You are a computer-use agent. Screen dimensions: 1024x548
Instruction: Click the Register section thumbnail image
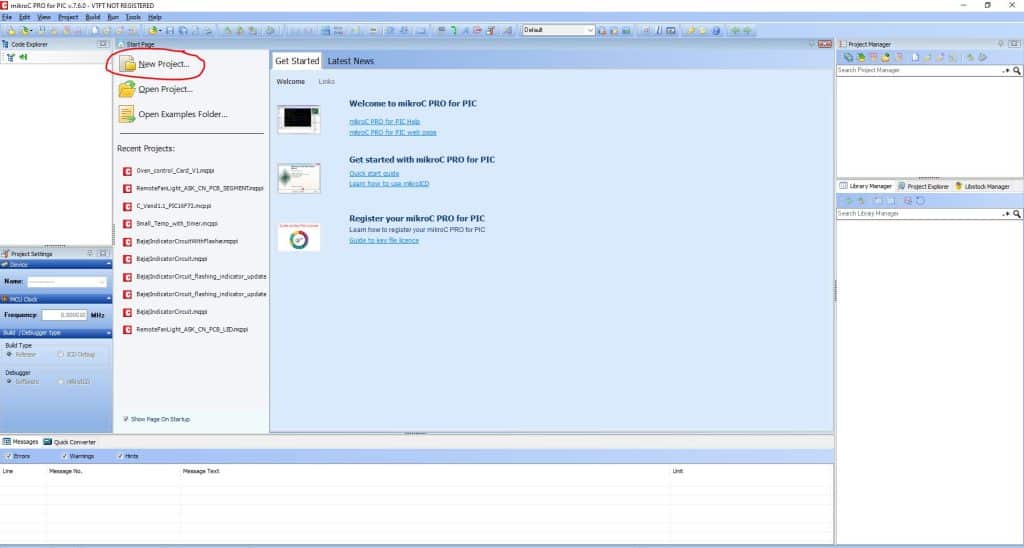click(x=298, y=237)
